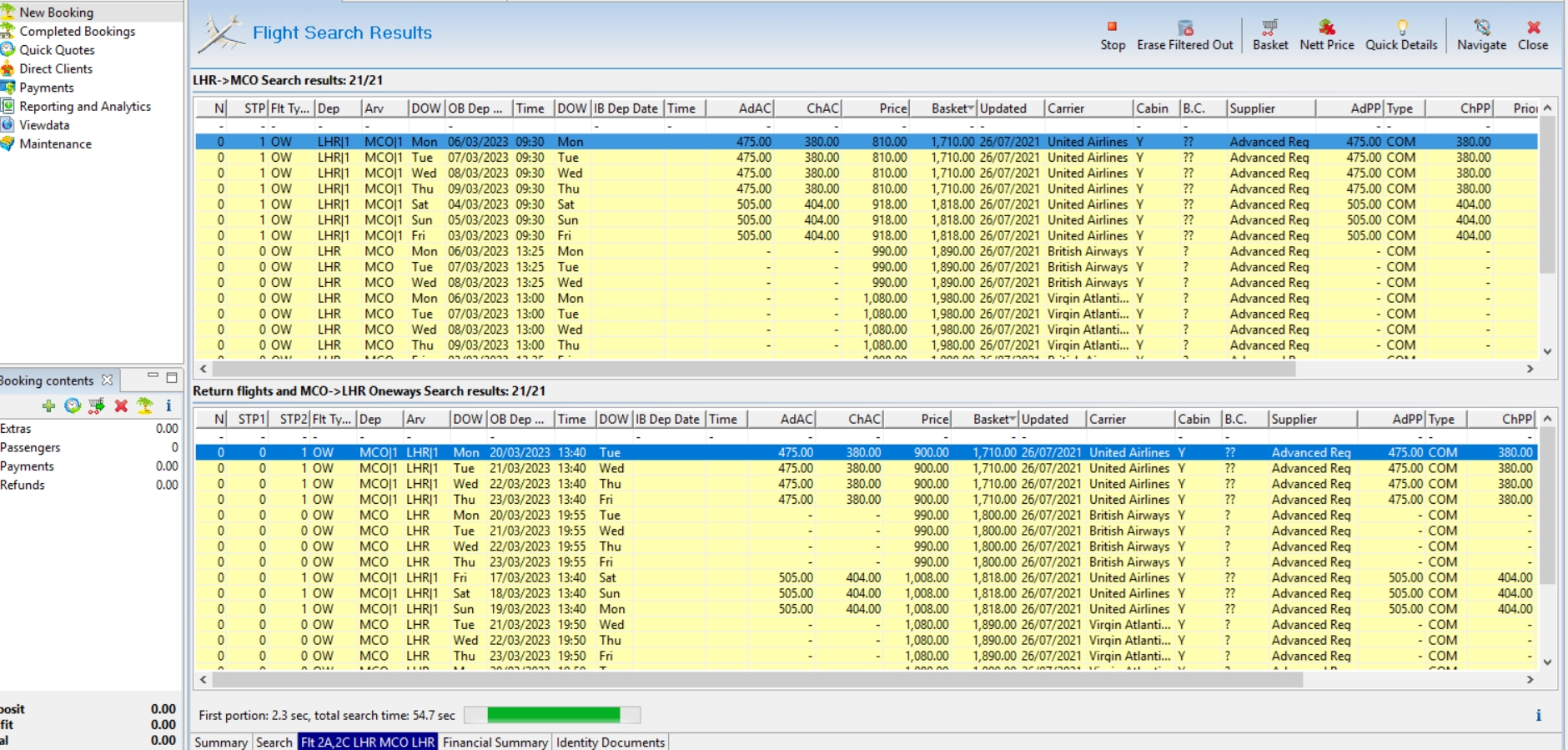Click the blue info icon beside the search progress bar

coord(1538,715)
